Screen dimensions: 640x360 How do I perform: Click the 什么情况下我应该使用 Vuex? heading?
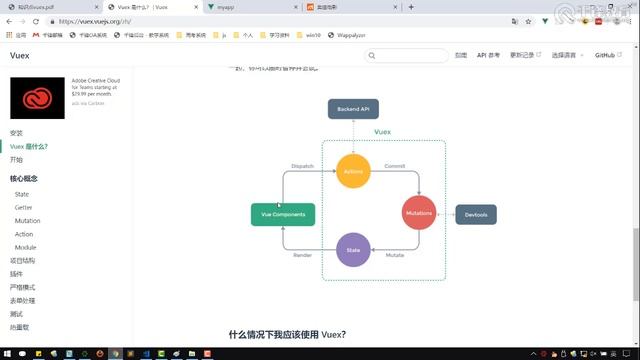tap(287, 335)
